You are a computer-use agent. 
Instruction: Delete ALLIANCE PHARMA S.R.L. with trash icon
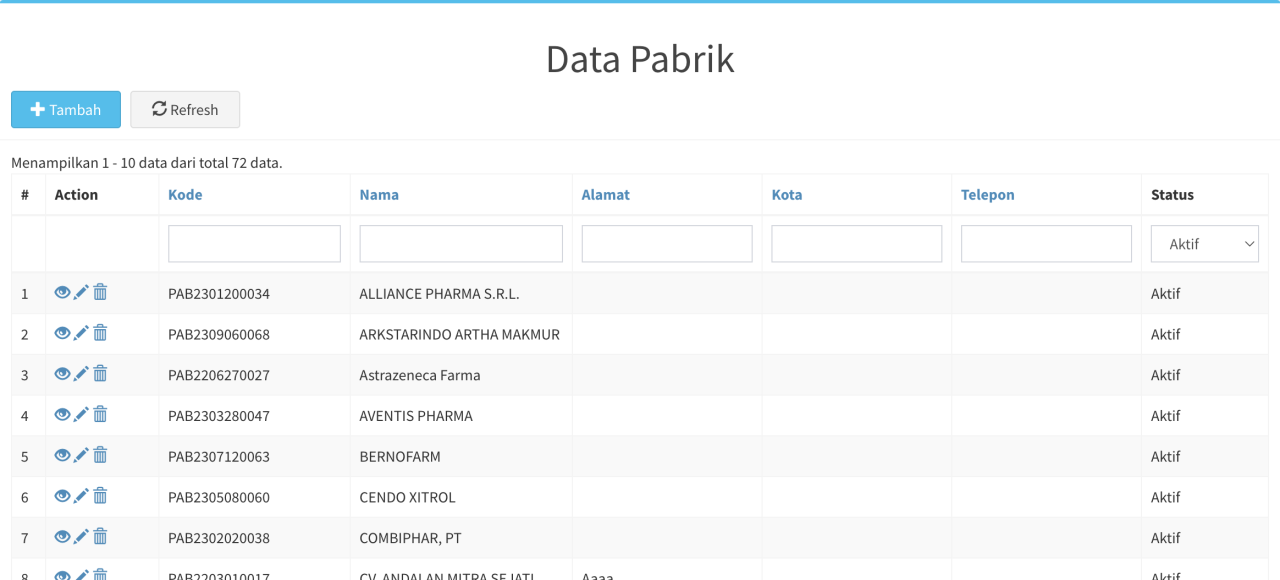pyautogui.click(x=100, y=292)
